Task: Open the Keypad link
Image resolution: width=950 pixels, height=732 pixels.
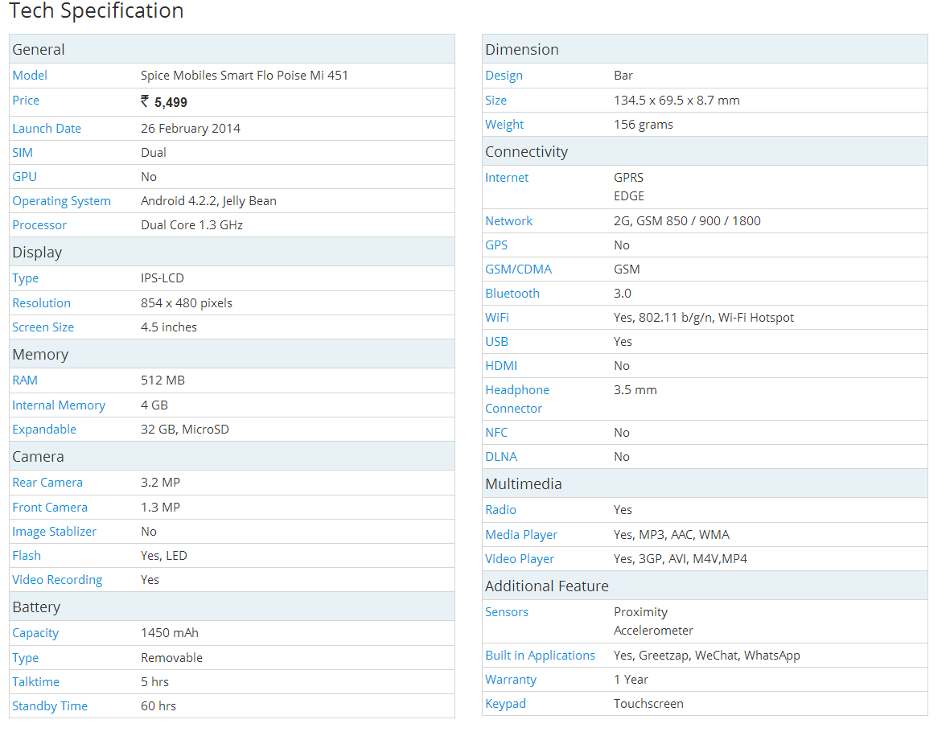Action: [505, 705]
